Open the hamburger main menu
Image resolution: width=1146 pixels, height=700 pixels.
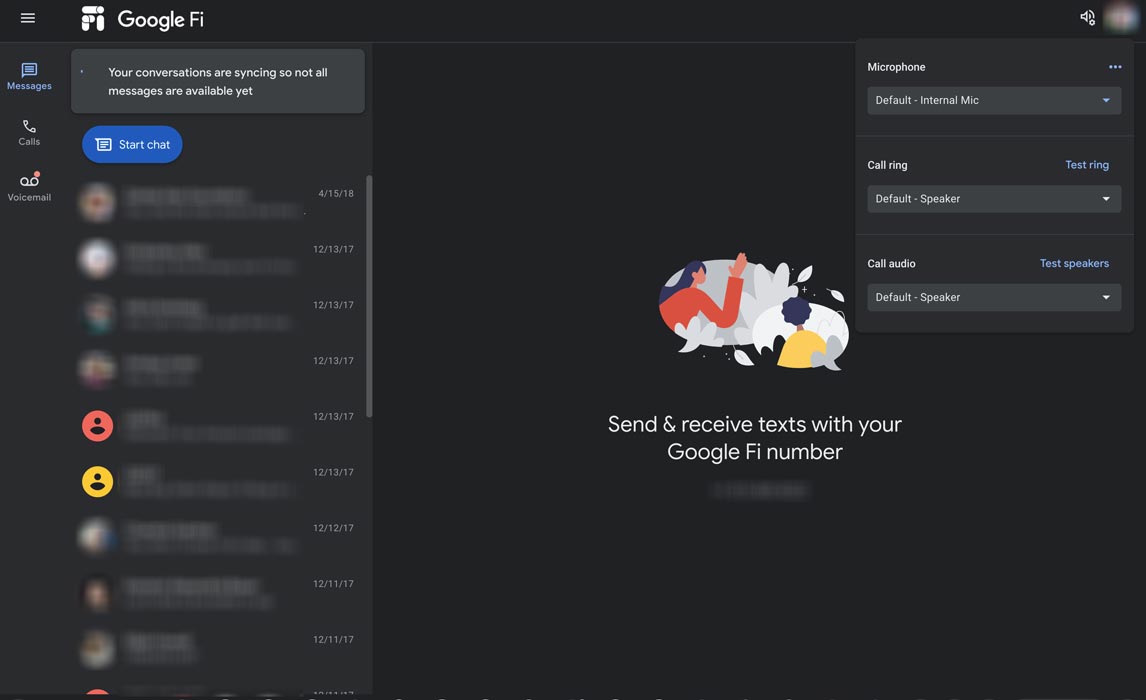[28, 18]
